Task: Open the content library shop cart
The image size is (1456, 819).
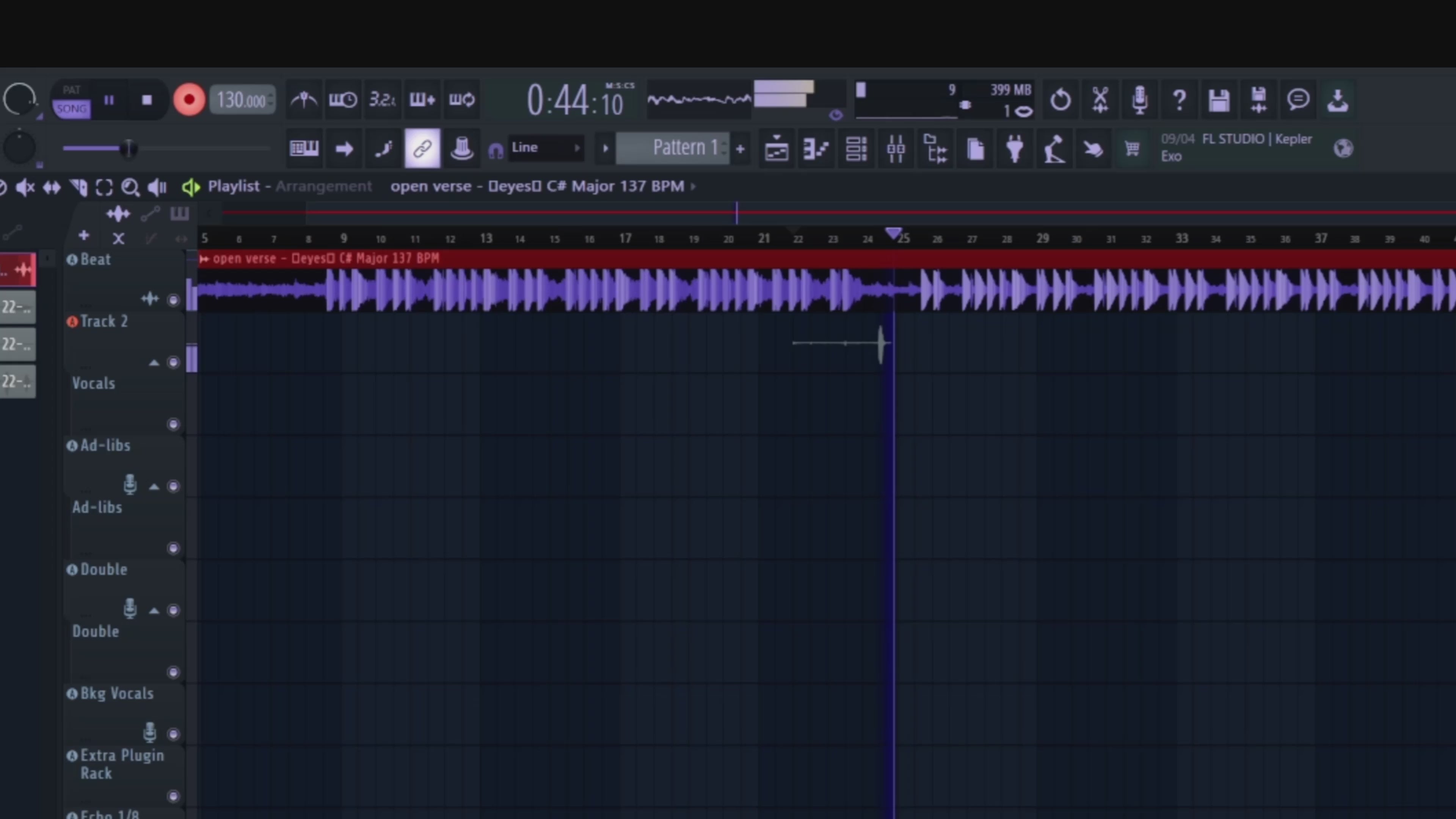Action: click(x=1132, y=149)
